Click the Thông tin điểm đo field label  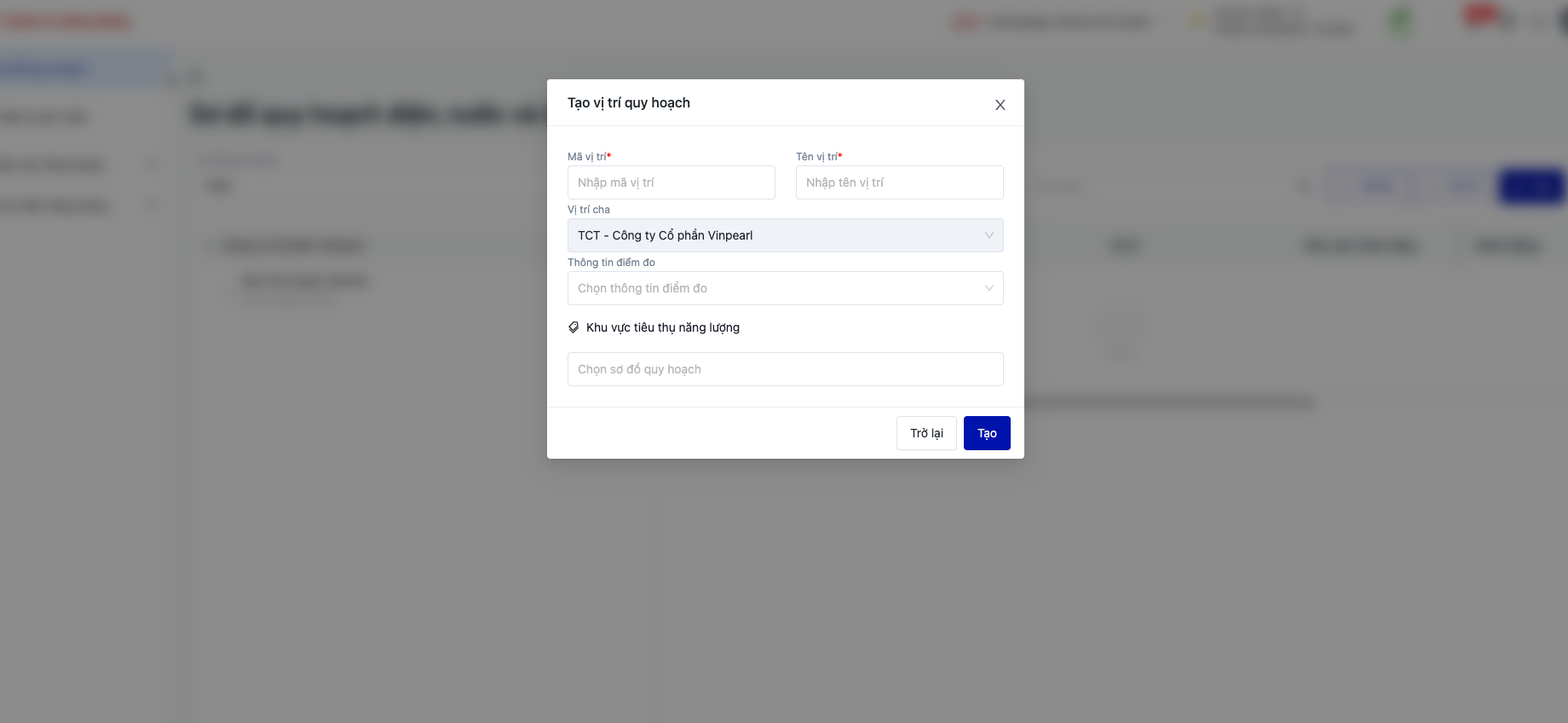[x=611, y=263]
